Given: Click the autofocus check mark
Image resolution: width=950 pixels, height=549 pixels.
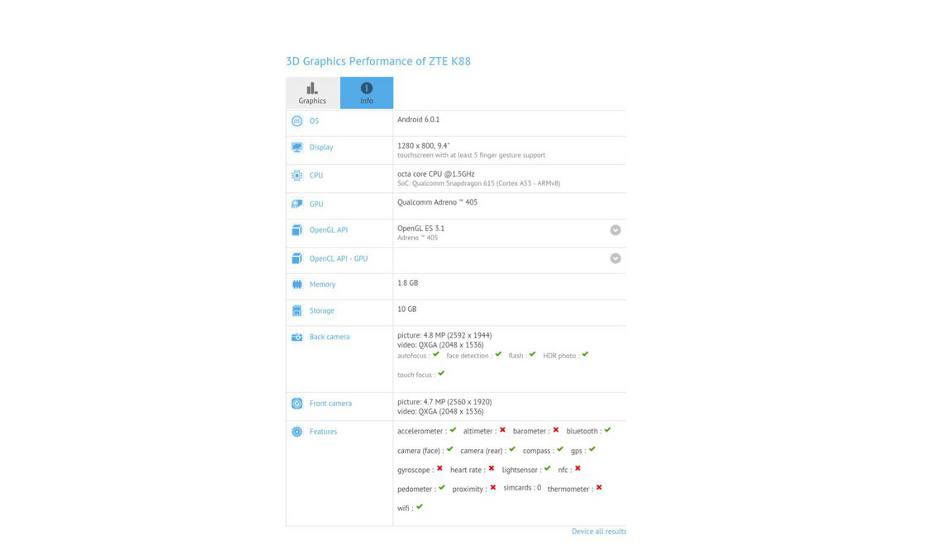Looking at the screenshot, I should 436,354.
